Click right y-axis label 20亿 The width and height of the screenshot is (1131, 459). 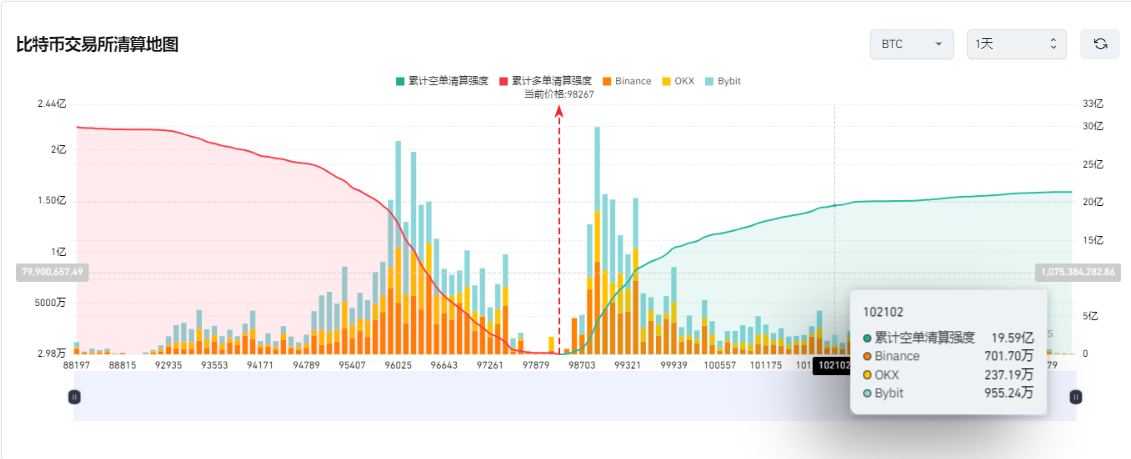tap(1093, 203)
